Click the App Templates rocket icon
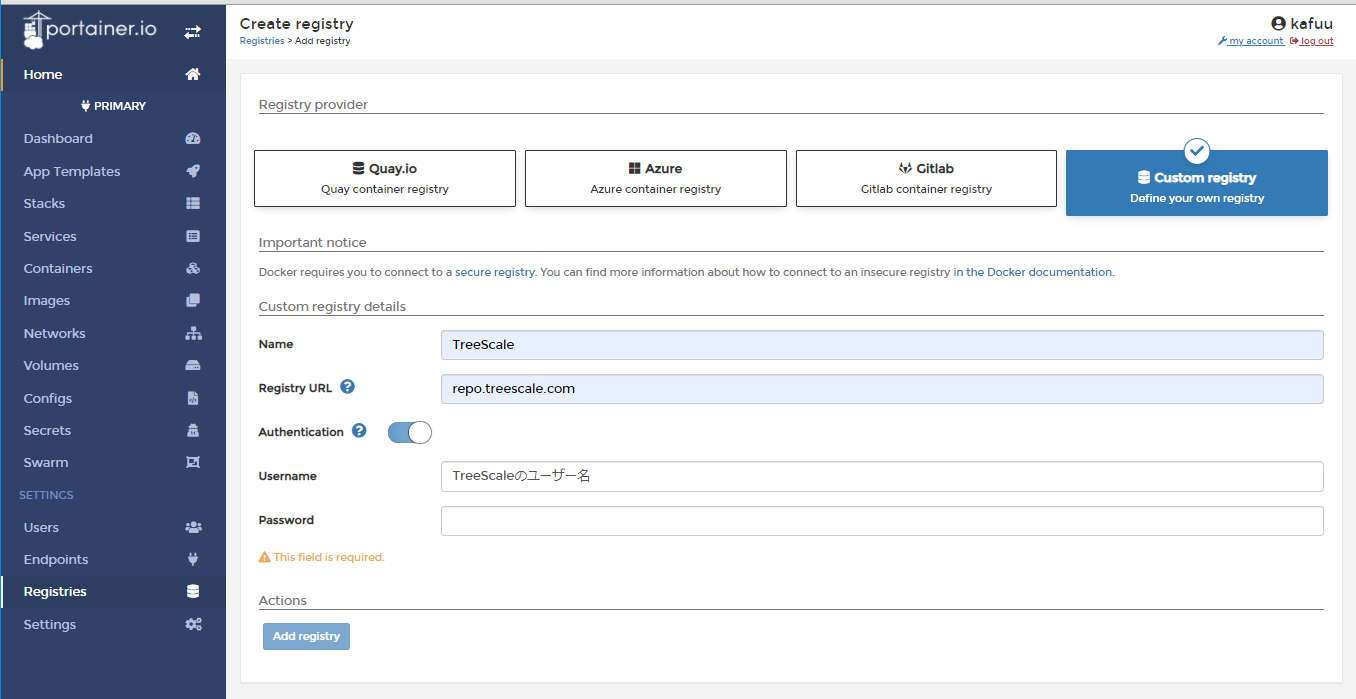This screenshot has height=699, width=1356. (x=193, y=171)
